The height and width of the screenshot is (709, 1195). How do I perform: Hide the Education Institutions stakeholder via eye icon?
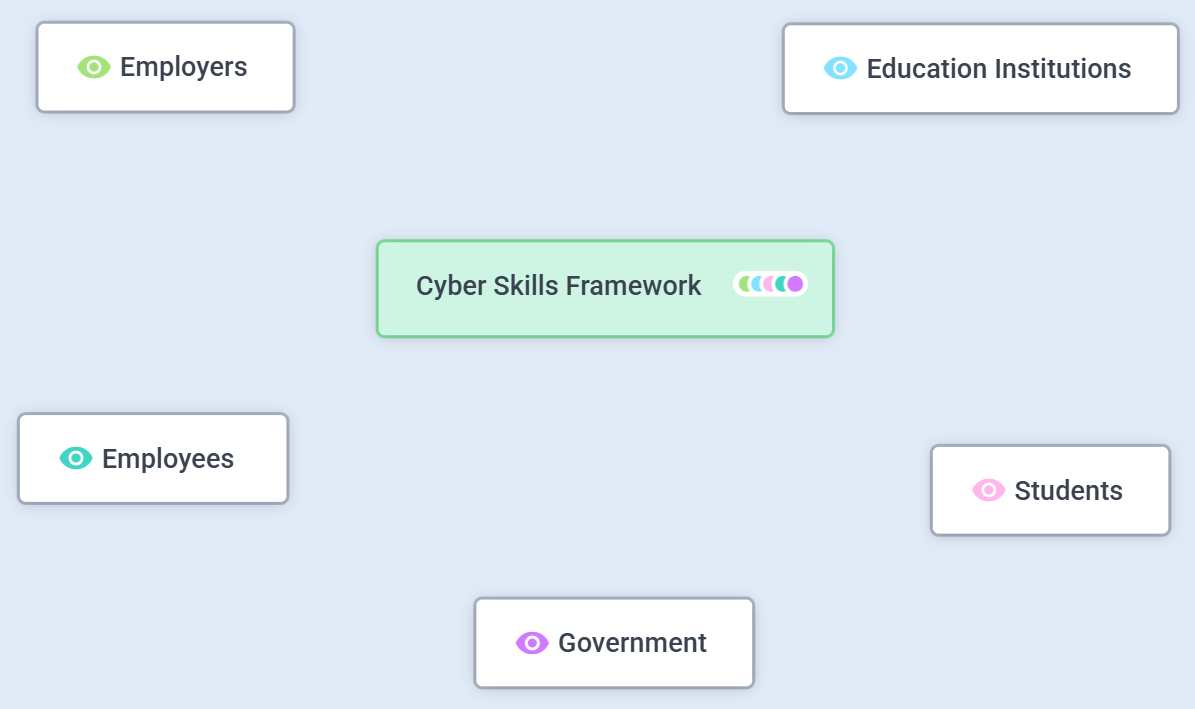coord(840,68)
